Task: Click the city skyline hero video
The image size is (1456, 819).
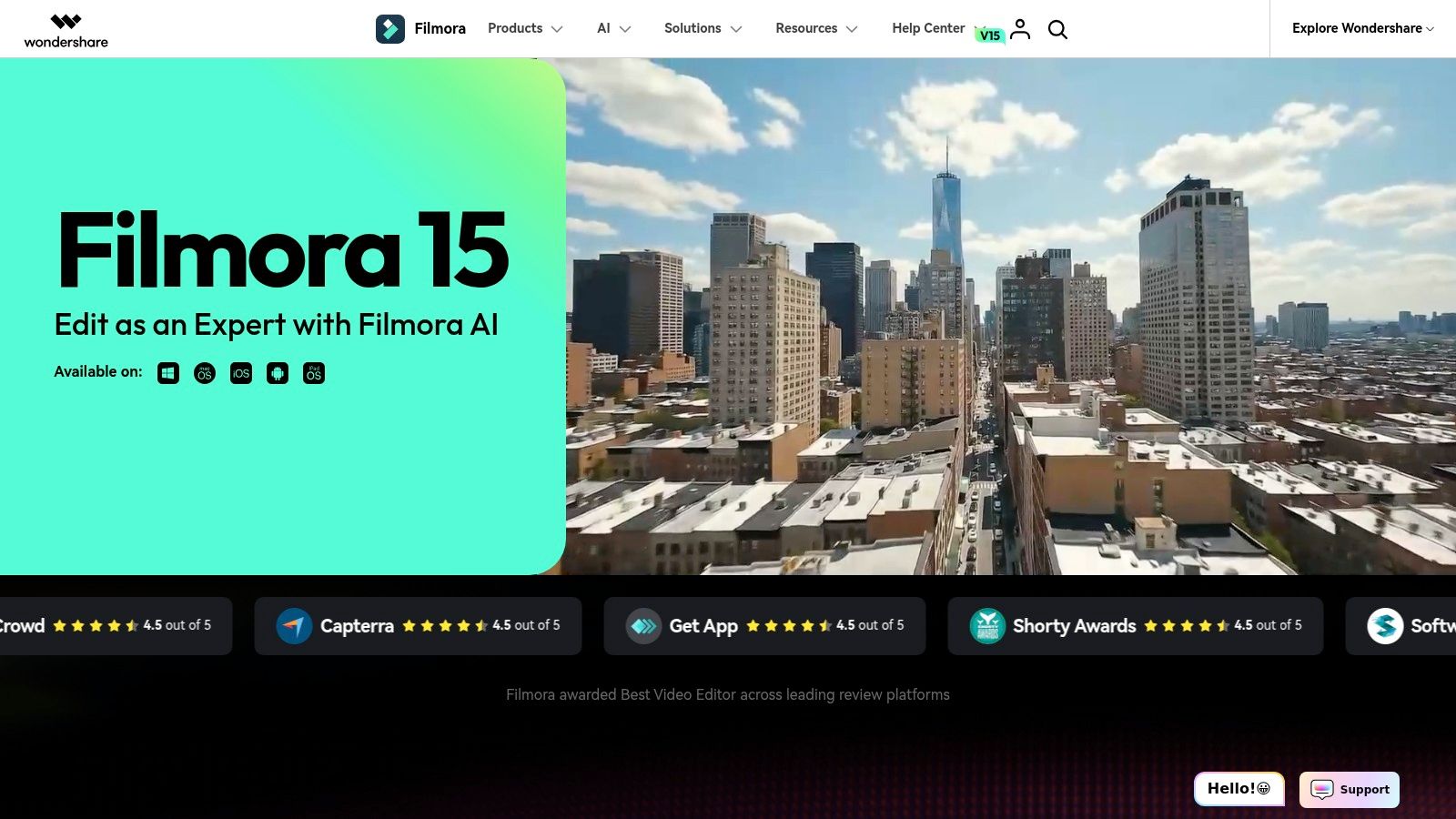Action: click(1011, 317)
